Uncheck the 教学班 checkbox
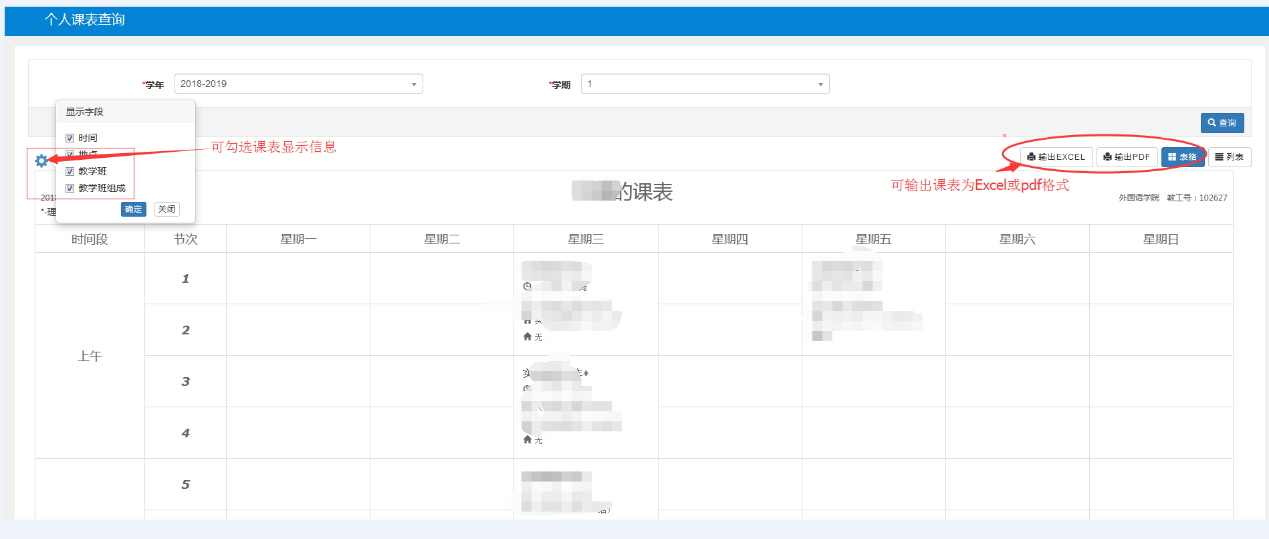Viewport: 1269px width, 539px height. 69,171
